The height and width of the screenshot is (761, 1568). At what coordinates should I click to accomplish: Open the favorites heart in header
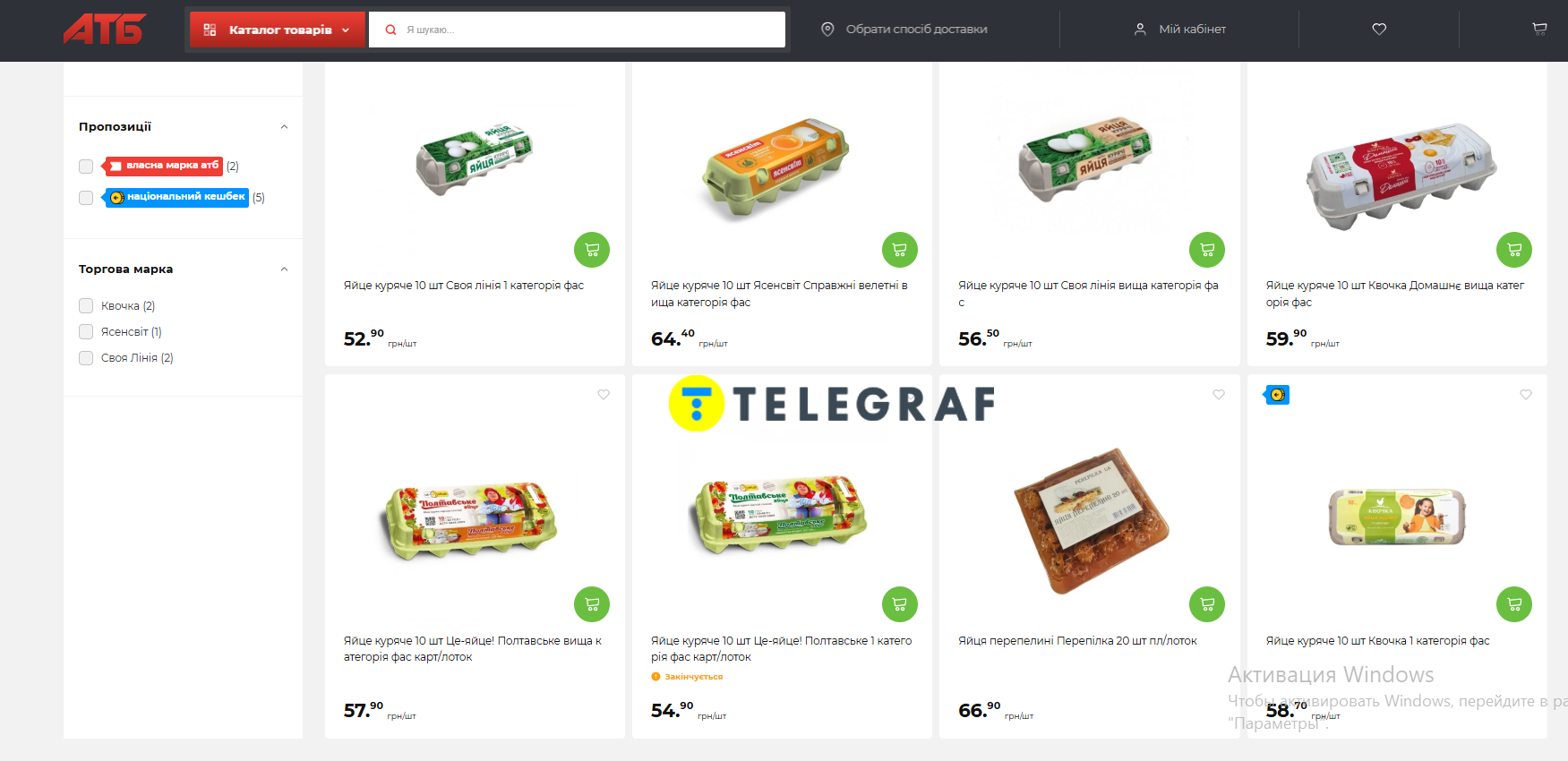click(1379, 30)
